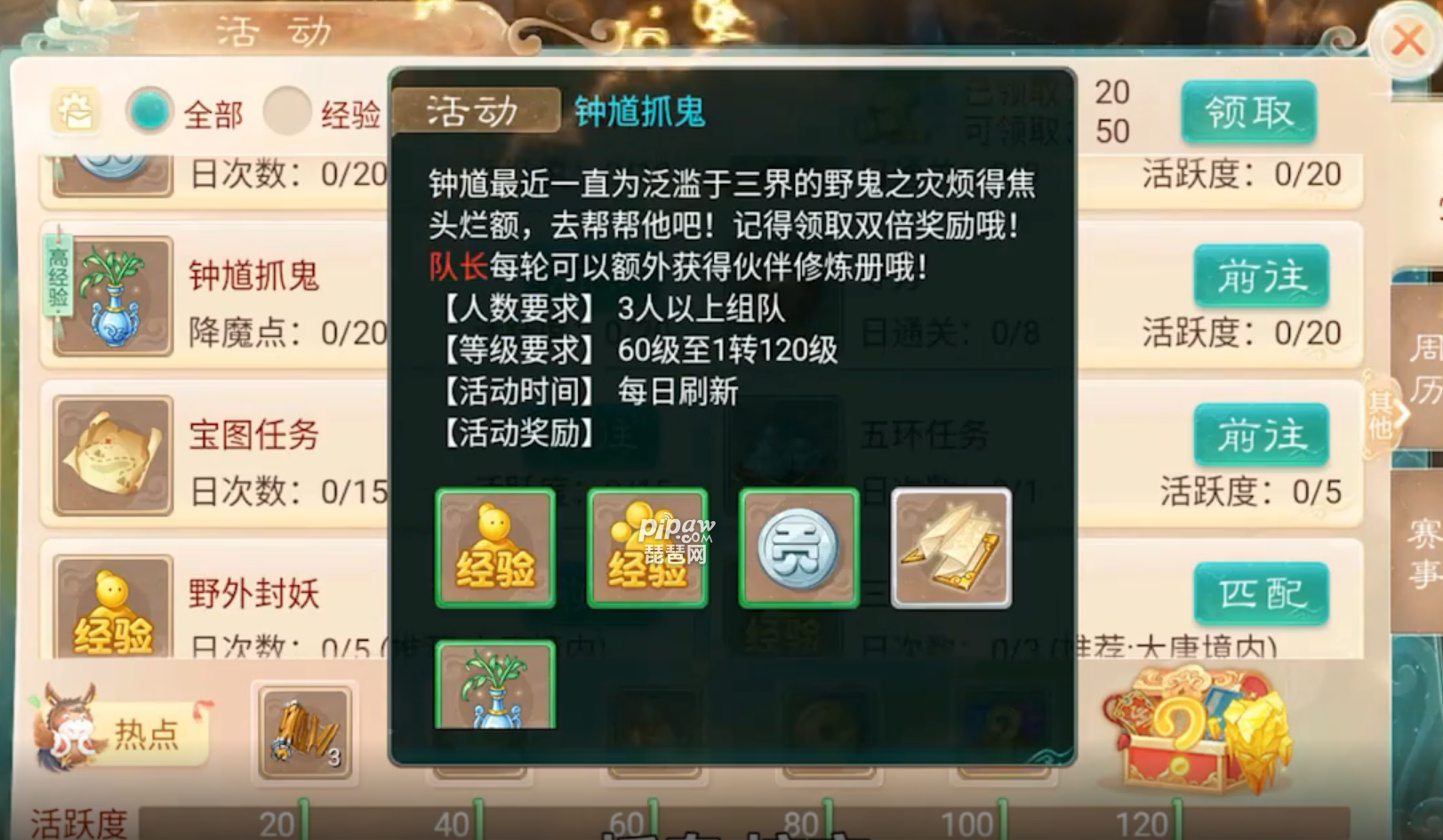Tap the 宝图任务 treasure map icon
The width and height of the screenshot is (1443, 840).
112,456
